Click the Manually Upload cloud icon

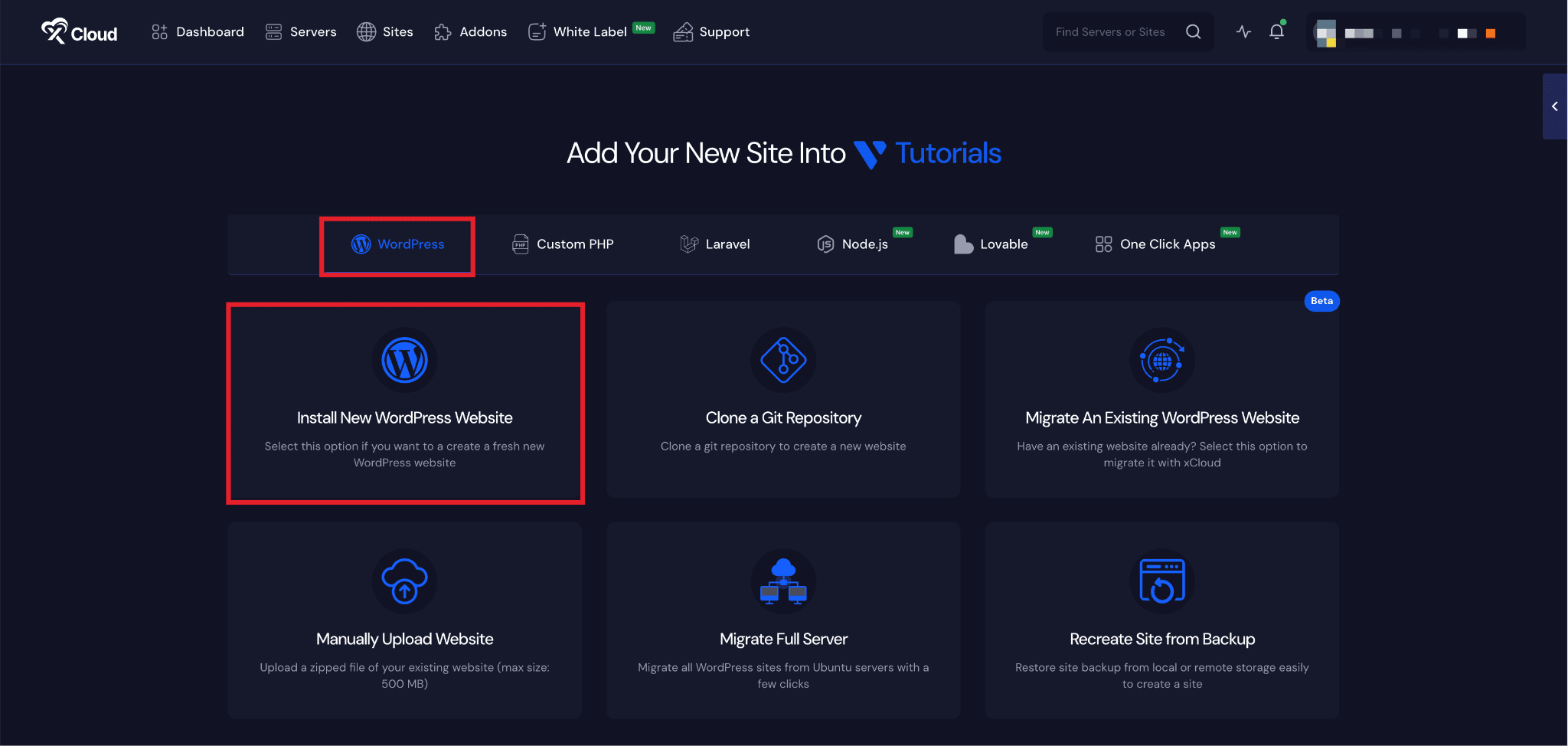click(404, 581)
